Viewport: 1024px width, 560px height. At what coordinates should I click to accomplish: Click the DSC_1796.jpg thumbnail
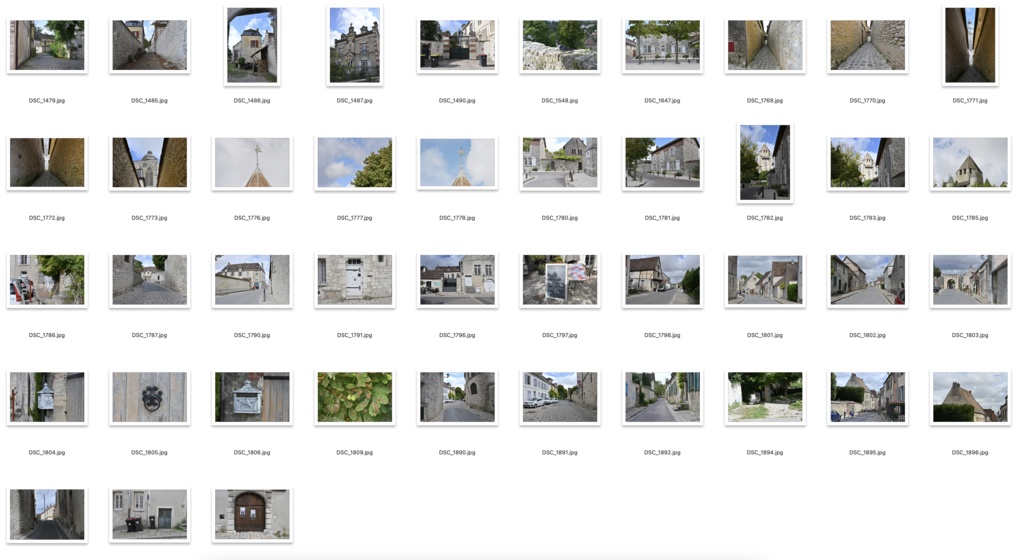457,280
